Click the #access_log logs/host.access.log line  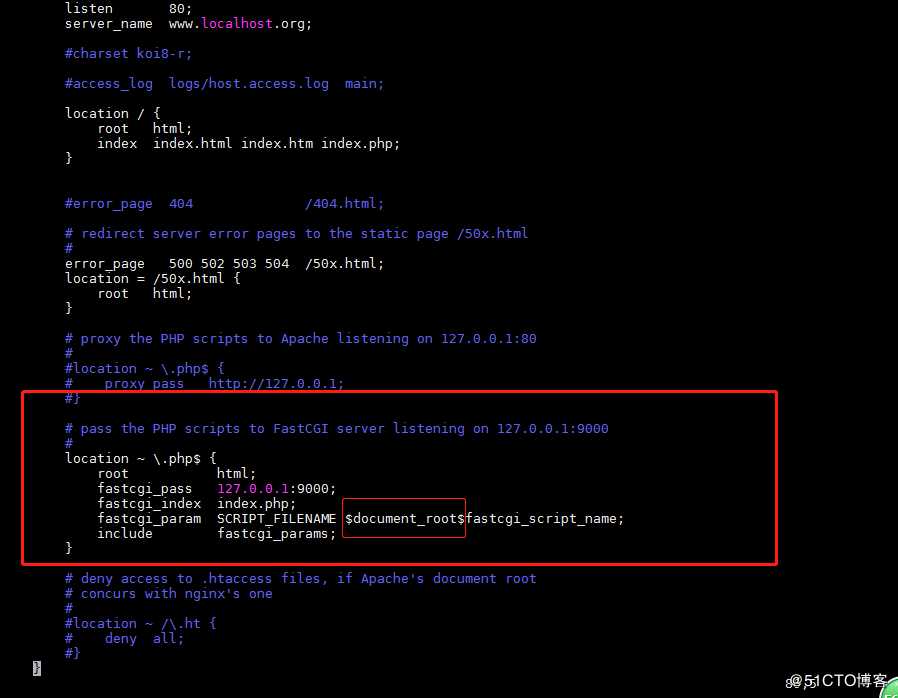pos(224,84)
